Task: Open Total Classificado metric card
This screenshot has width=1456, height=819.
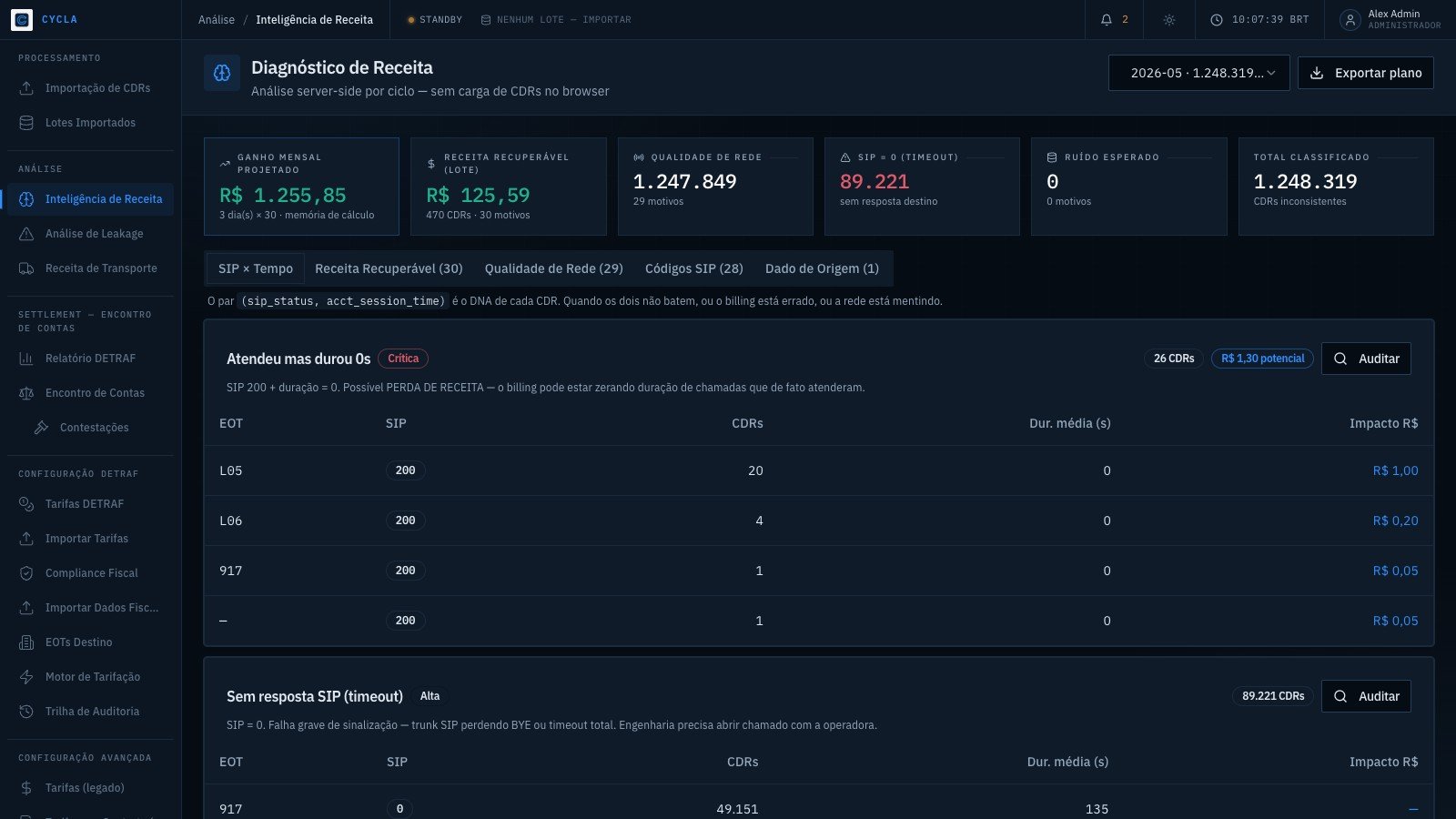Action: click(1336, 187)
